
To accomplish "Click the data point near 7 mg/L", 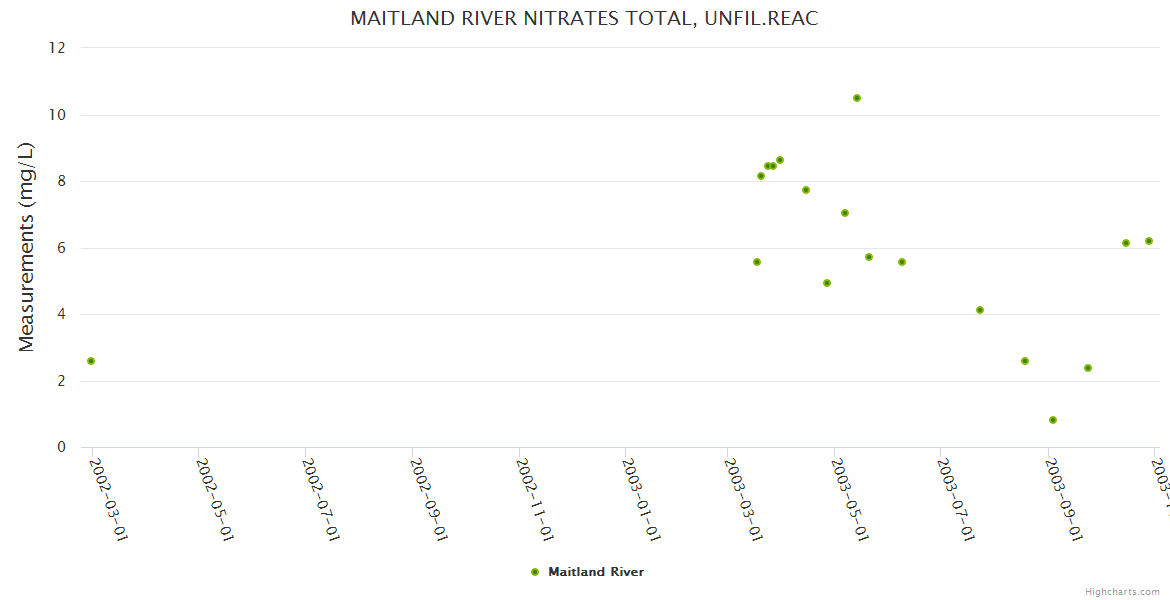I will tap(845, 213).
